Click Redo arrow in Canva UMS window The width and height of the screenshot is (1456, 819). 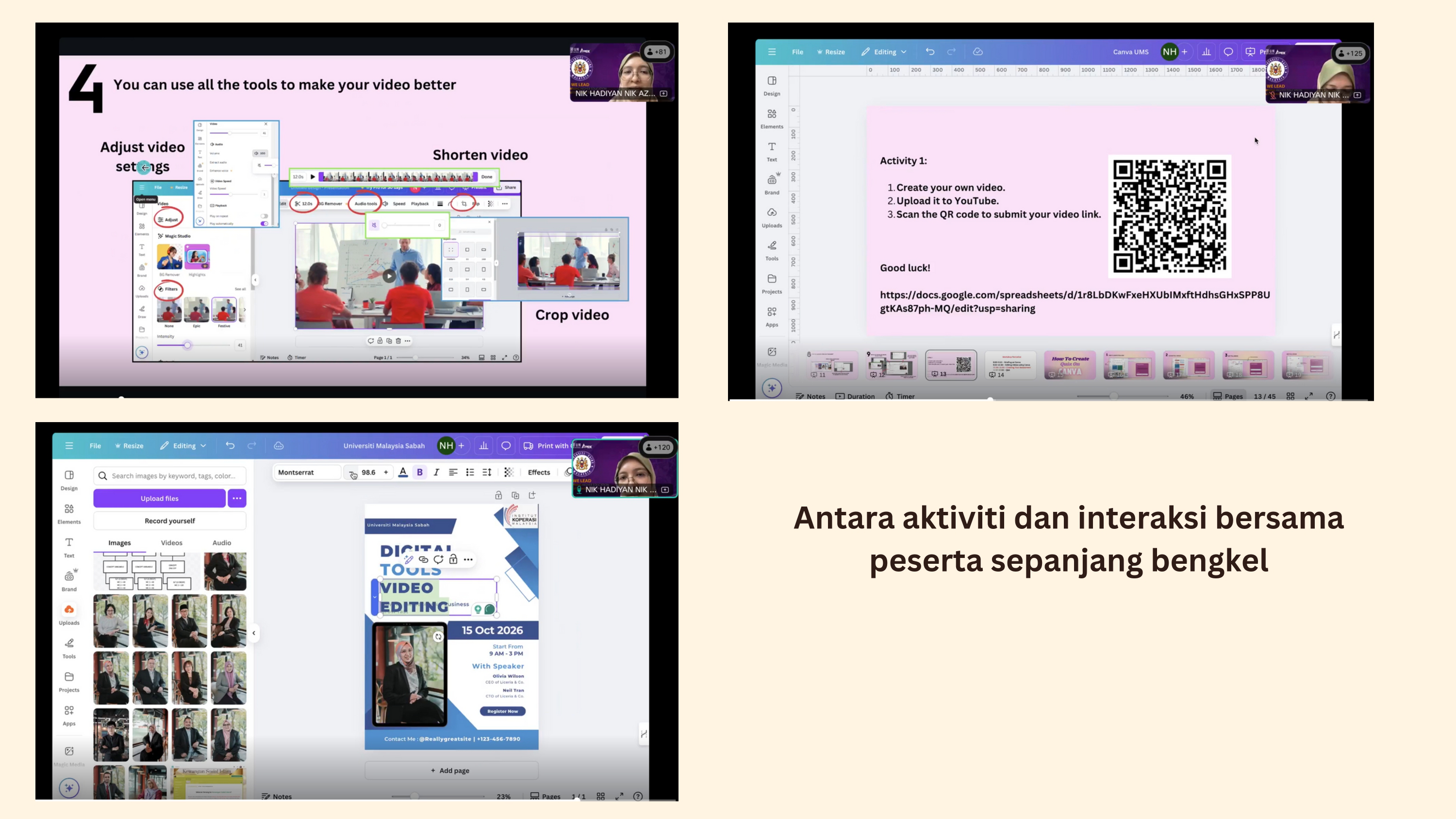pyautogui.click(x=951, y=51)
